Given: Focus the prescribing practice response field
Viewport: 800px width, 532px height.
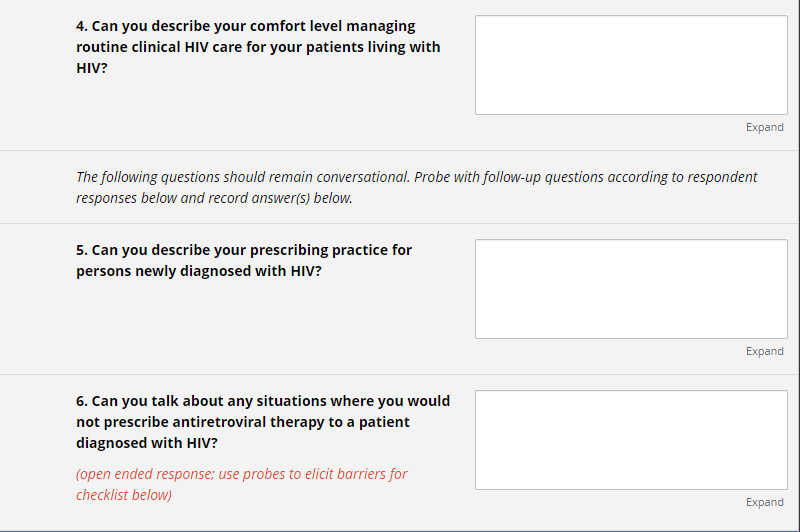Looking at the screenshot, I should tap(631, 289).
